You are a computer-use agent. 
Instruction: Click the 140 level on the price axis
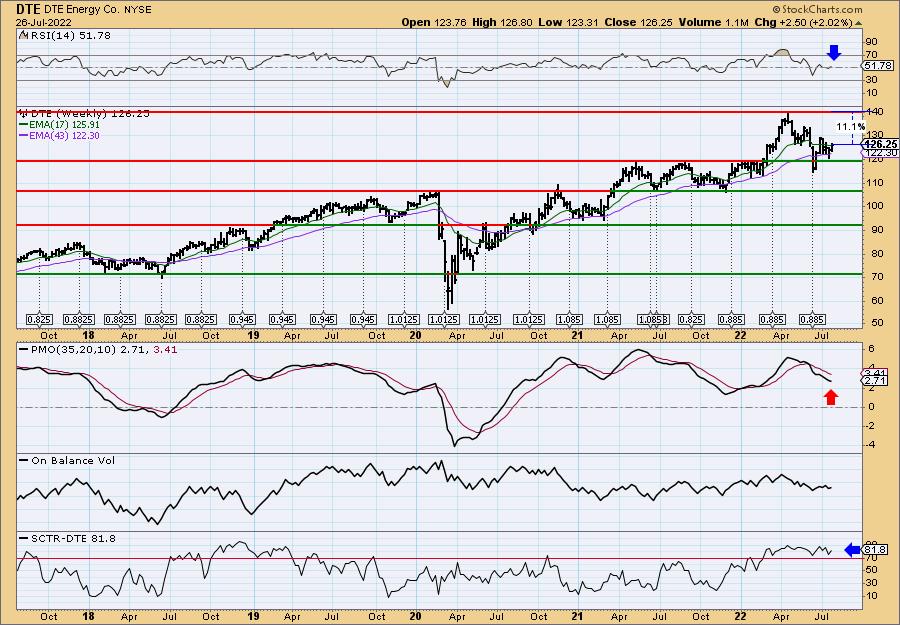873,111
